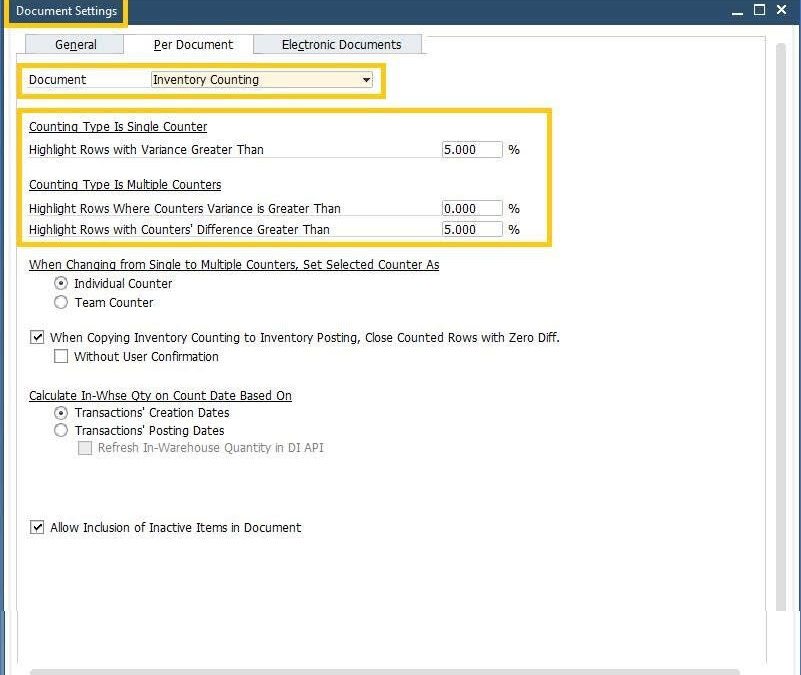Image resolution: width=801 pixels, height=675 pixels.
Task: Click the horizontal scrollbar at the bottom
Action: (x=384, y=671)
